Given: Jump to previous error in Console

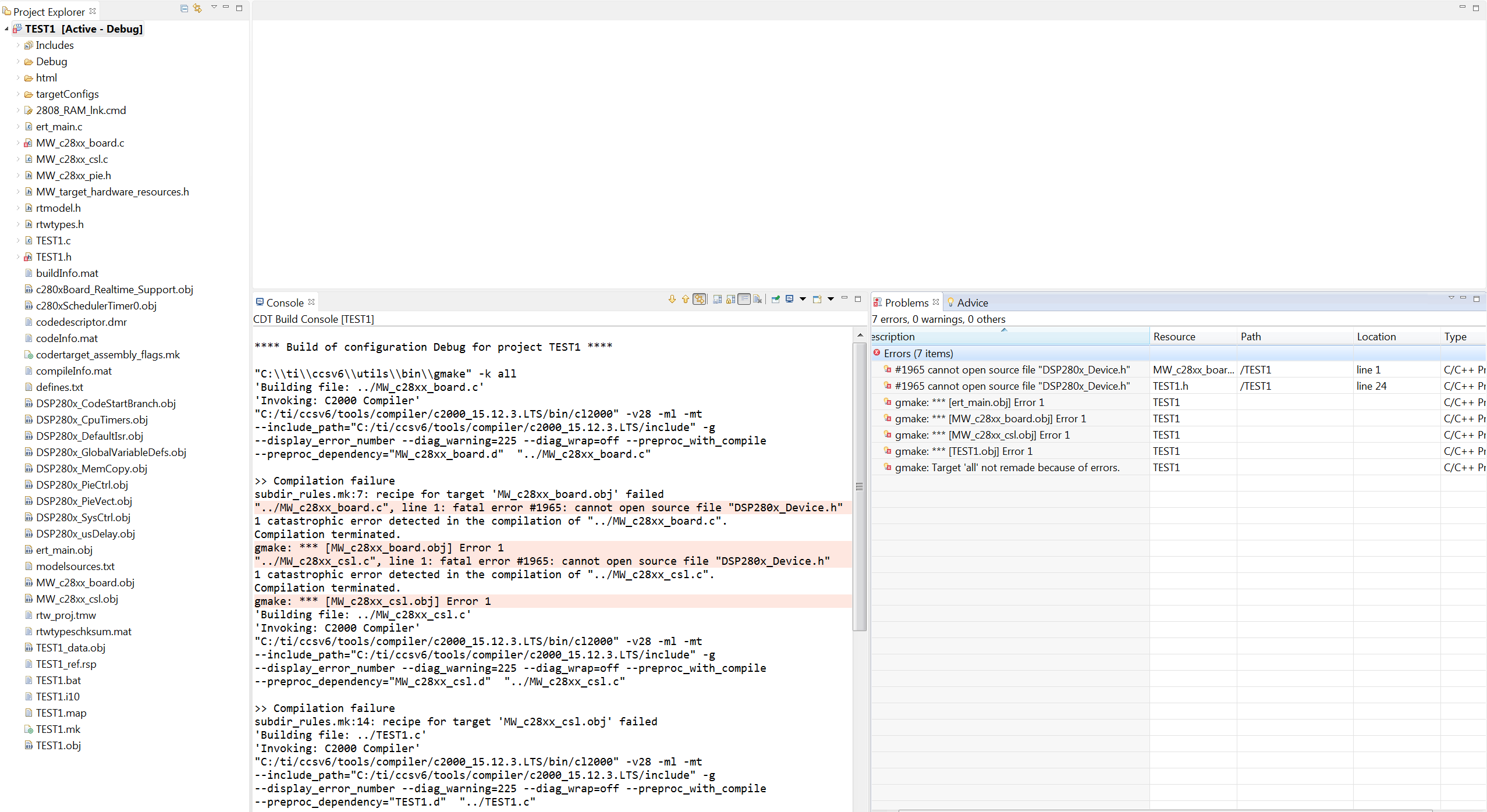Looking at the screenshot, I should 686,299.
